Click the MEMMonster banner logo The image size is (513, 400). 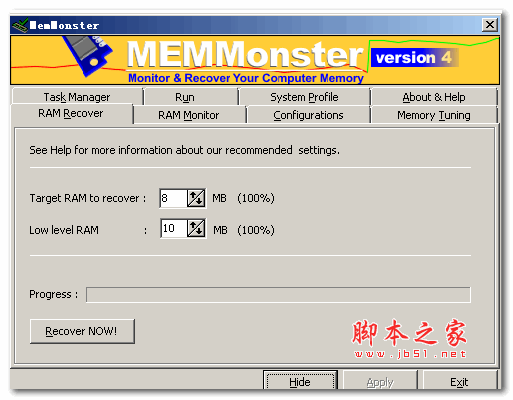coord(245,54)
